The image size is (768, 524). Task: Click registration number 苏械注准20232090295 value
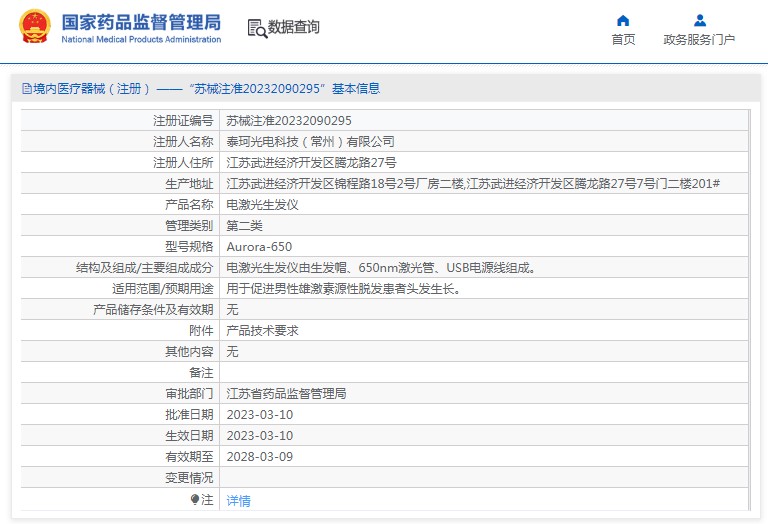[x=289, y=120]
